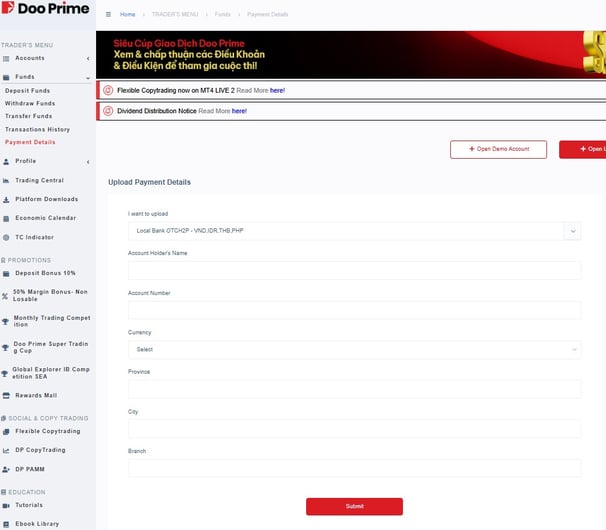
Task: Click the Home breadcrumb link
Action: pos(128,14)
